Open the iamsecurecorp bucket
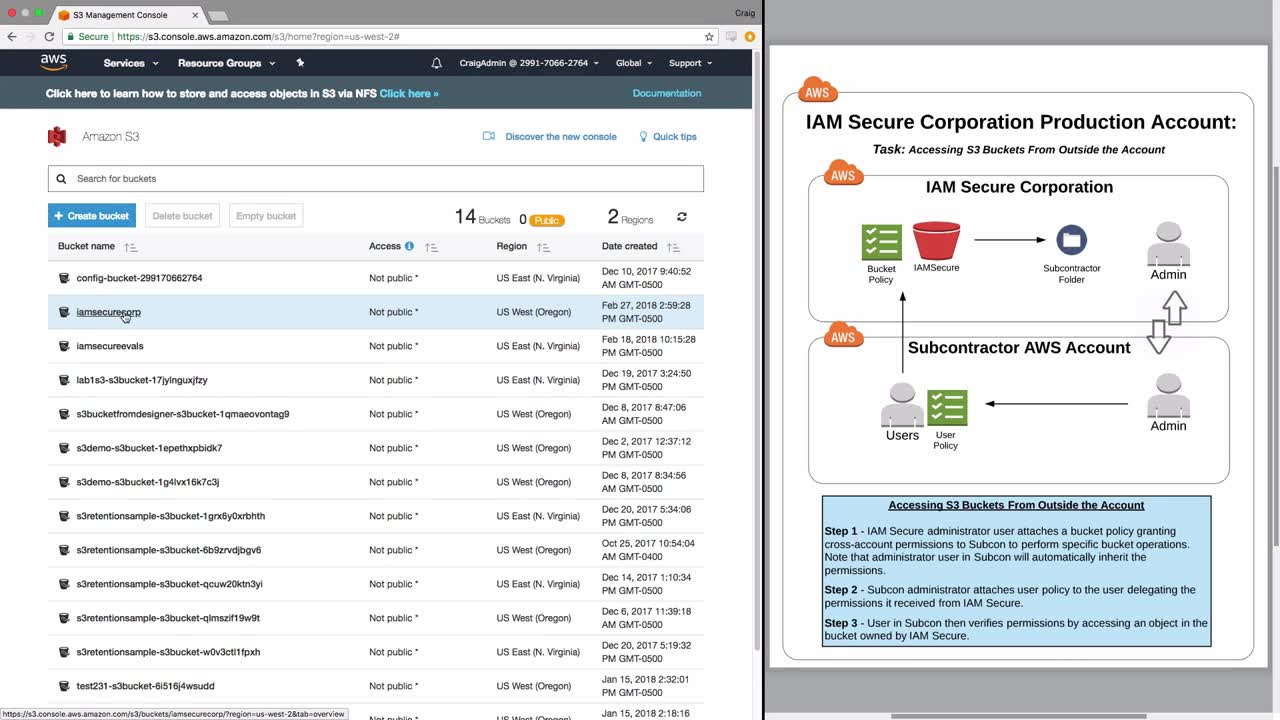 (109, 312)
